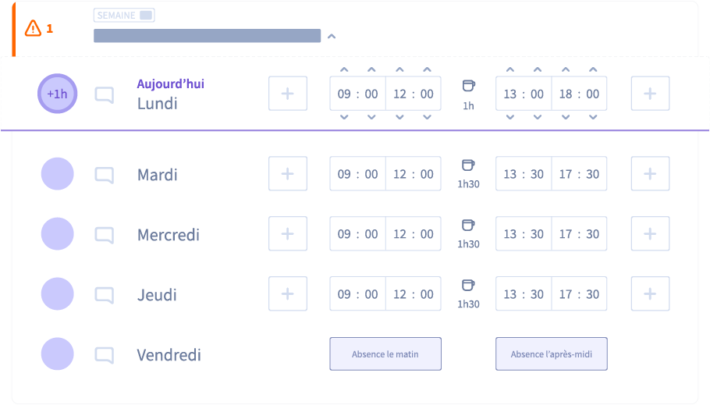Click the coffee break icon for Lundi
Viewport: 710px width, 405px height.
pos(468,86)
